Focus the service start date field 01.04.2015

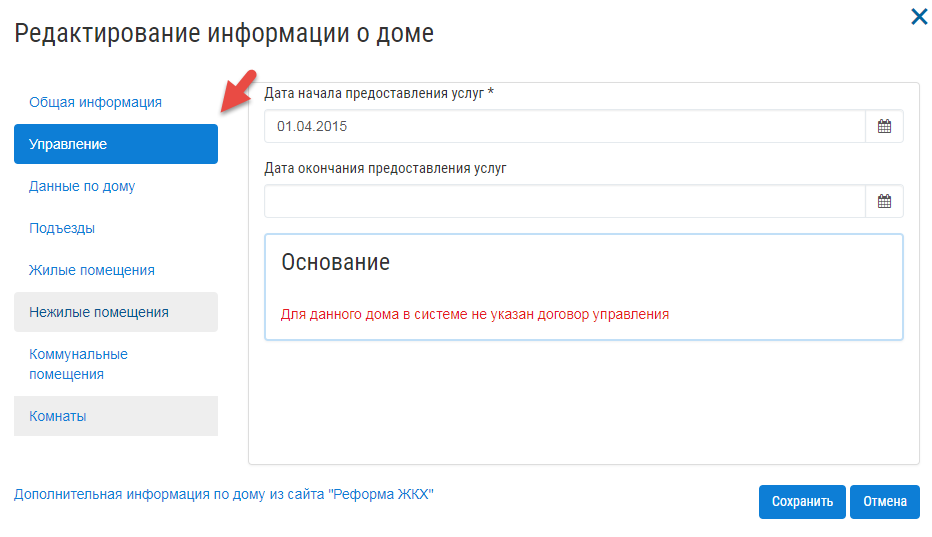coord(565,126)
